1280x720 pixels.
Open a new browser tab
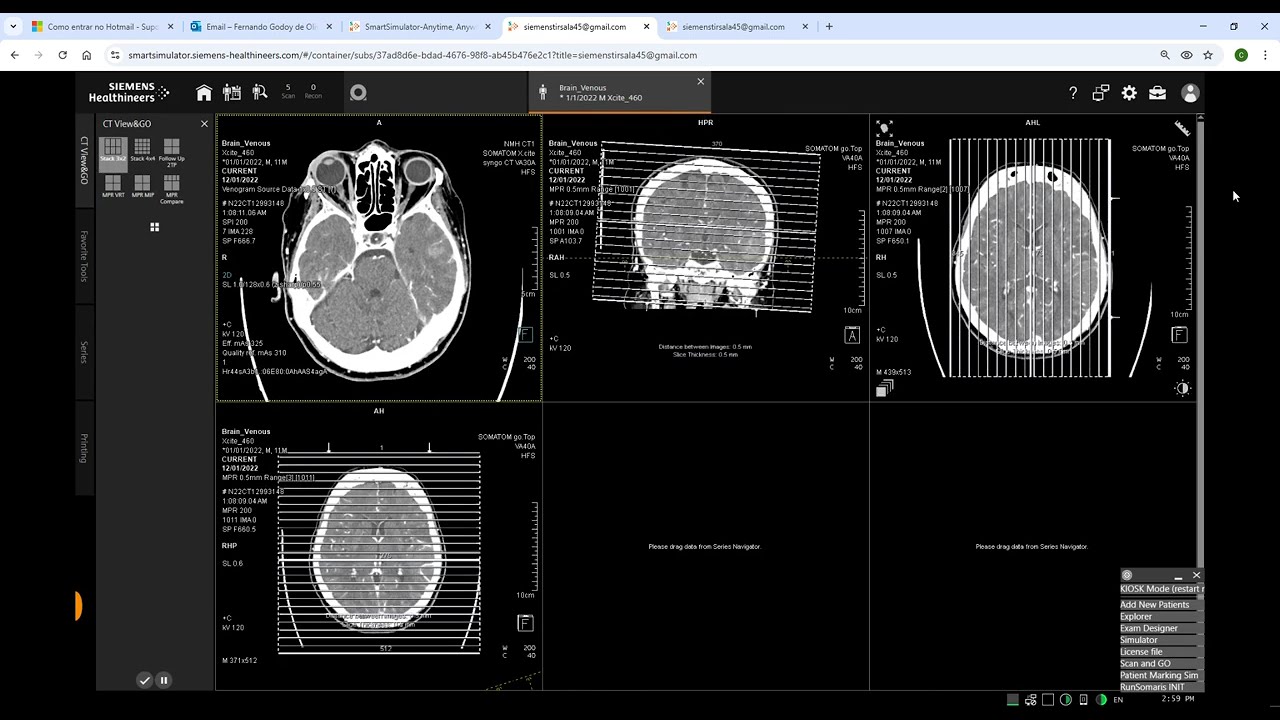point(829,27)
